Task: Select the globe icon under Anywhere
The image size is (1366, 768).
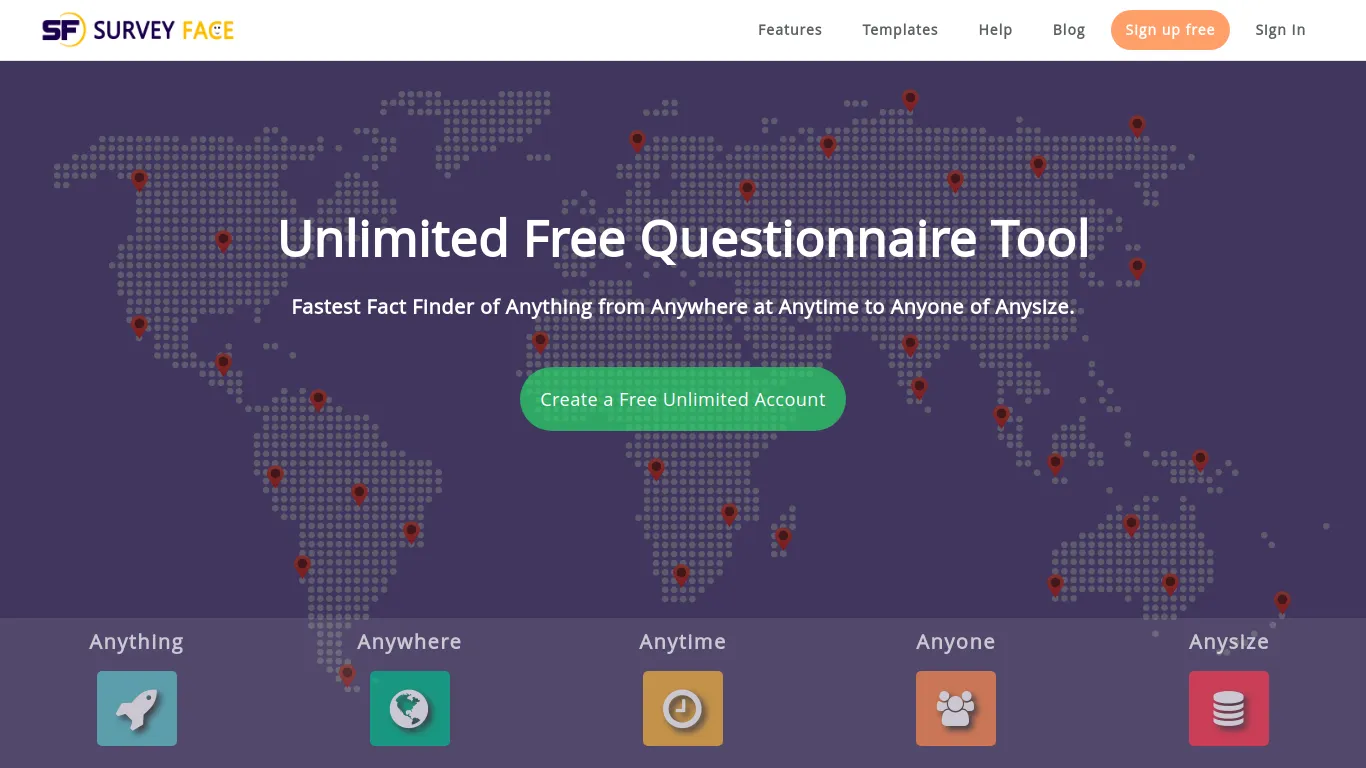Action: [410, 708]
